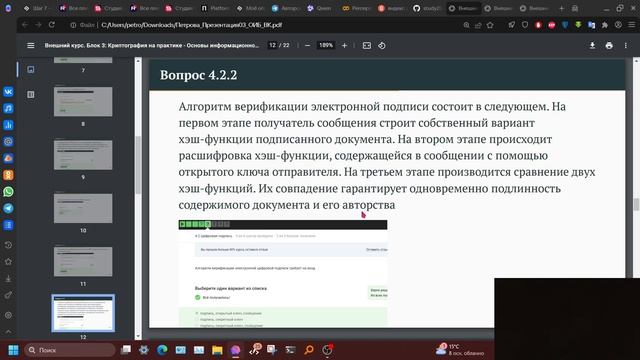Image resolution: width=640 pixels, height=360 pixels.
Task: Open browser history in sidebar
Action: click(8, 245)
